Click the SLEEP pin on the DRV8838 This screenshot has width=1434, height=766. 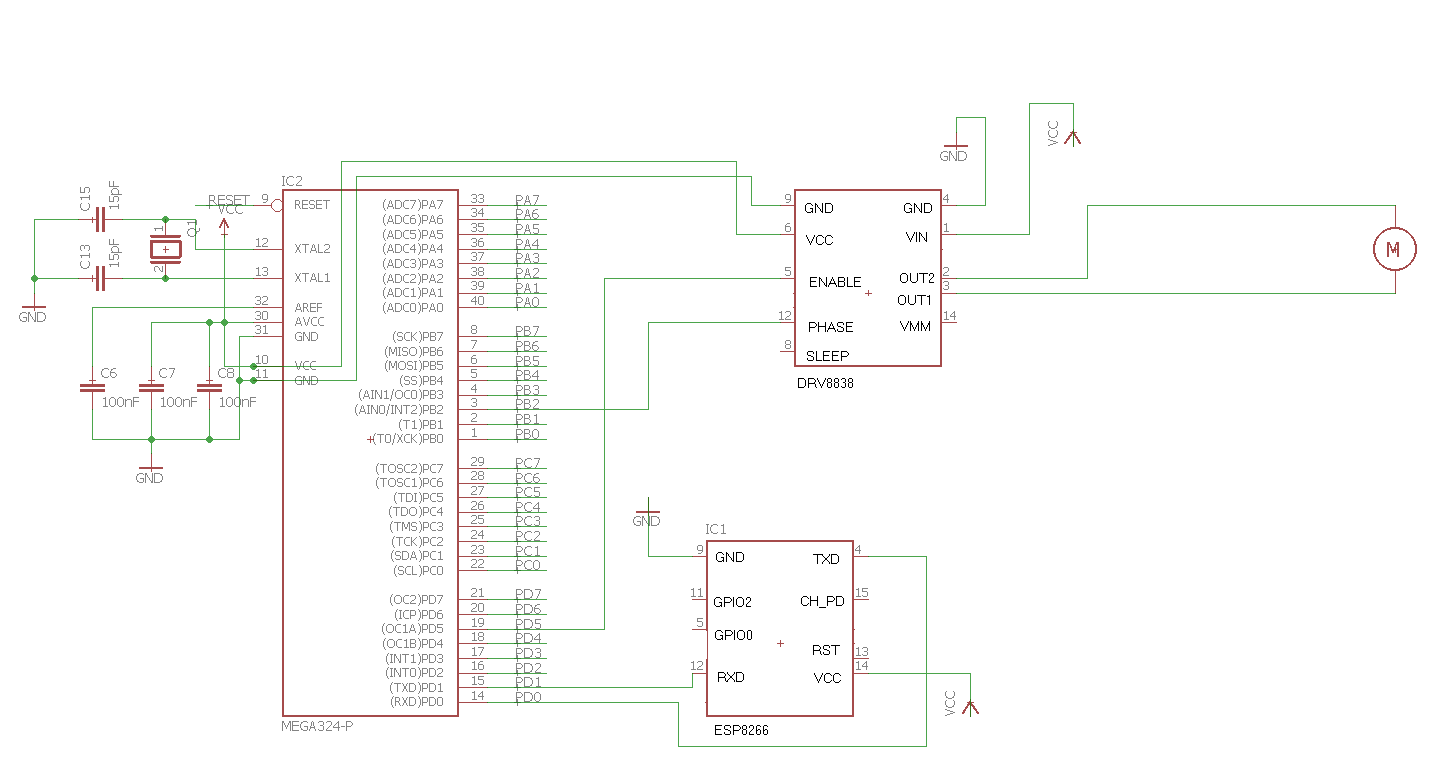[827, 356]
